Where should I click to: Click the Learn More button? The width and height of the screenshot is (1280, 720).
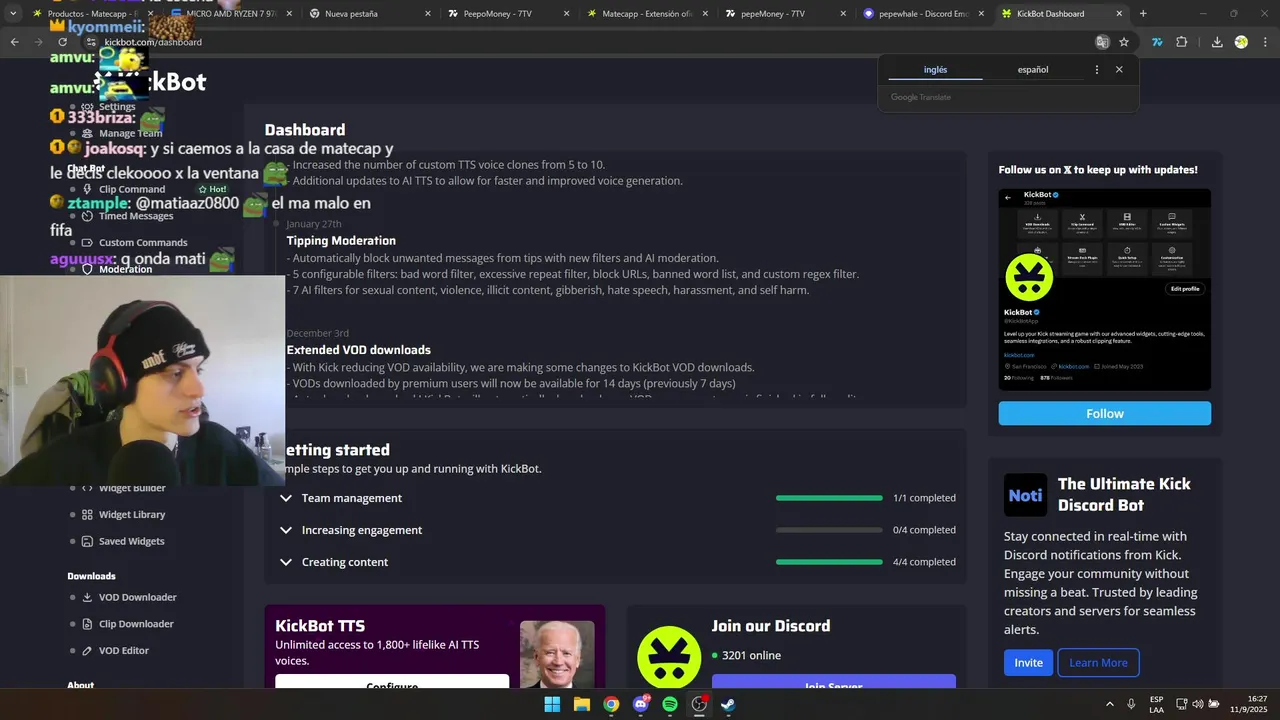(1098, 663)
